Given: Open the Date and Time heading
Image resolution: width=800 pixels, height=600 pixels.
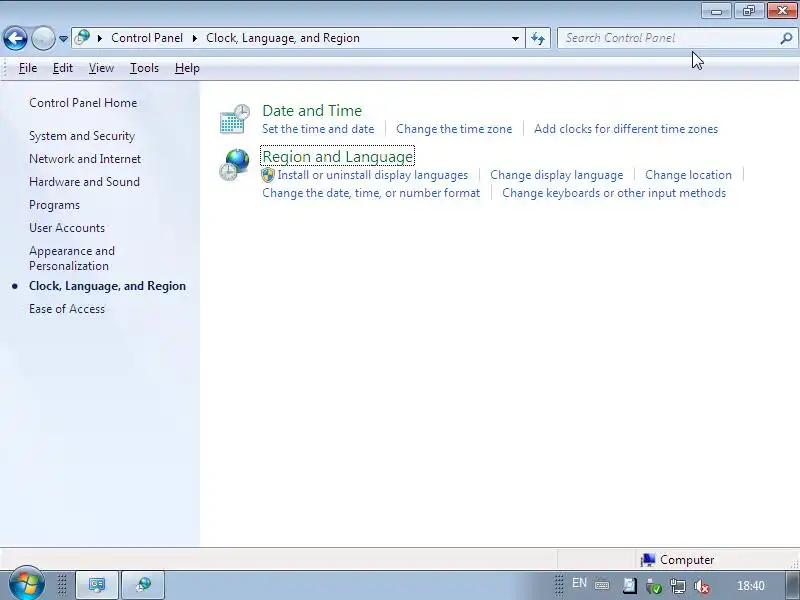Looking at the screenshot, I should [x=312, y=111].
